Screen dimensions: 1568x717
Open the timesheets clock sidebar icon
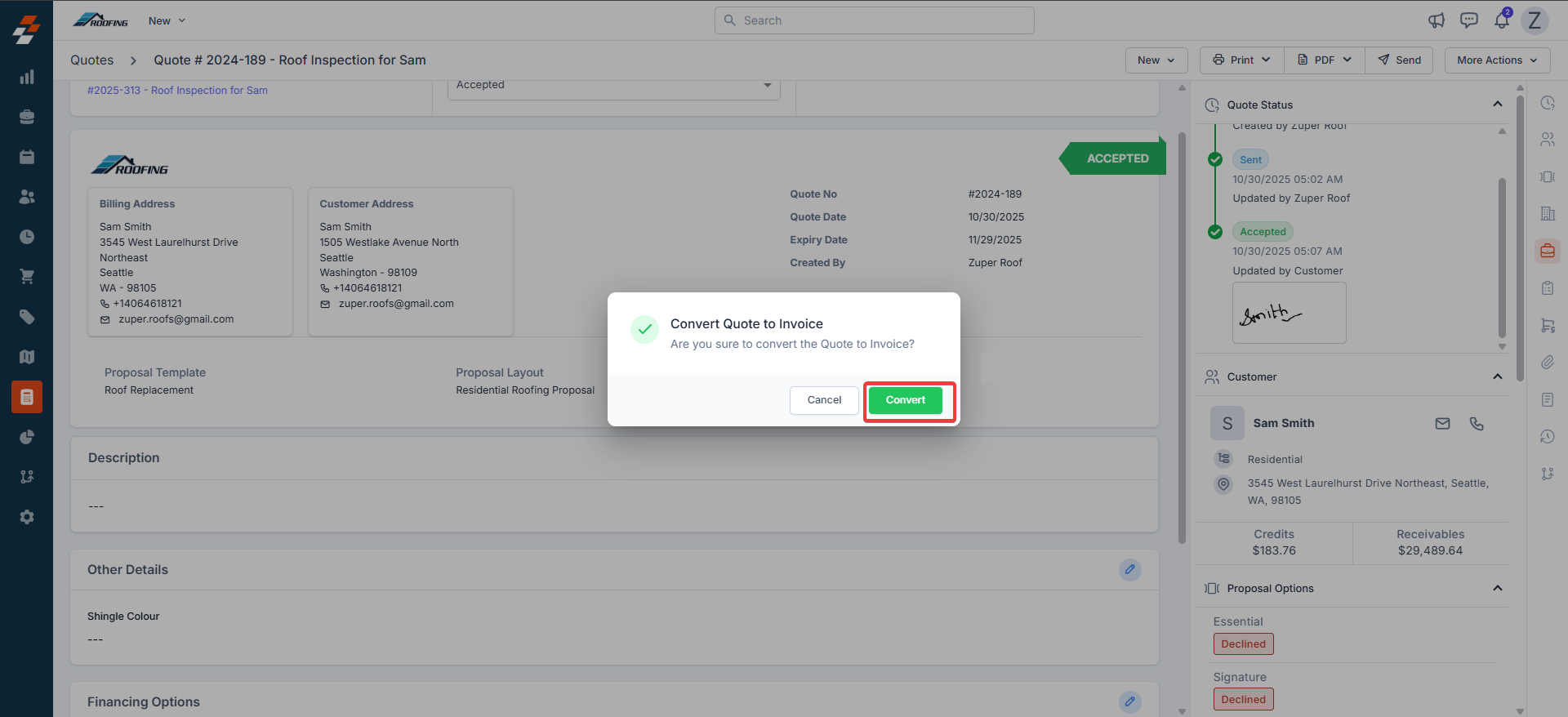(27, 237)
